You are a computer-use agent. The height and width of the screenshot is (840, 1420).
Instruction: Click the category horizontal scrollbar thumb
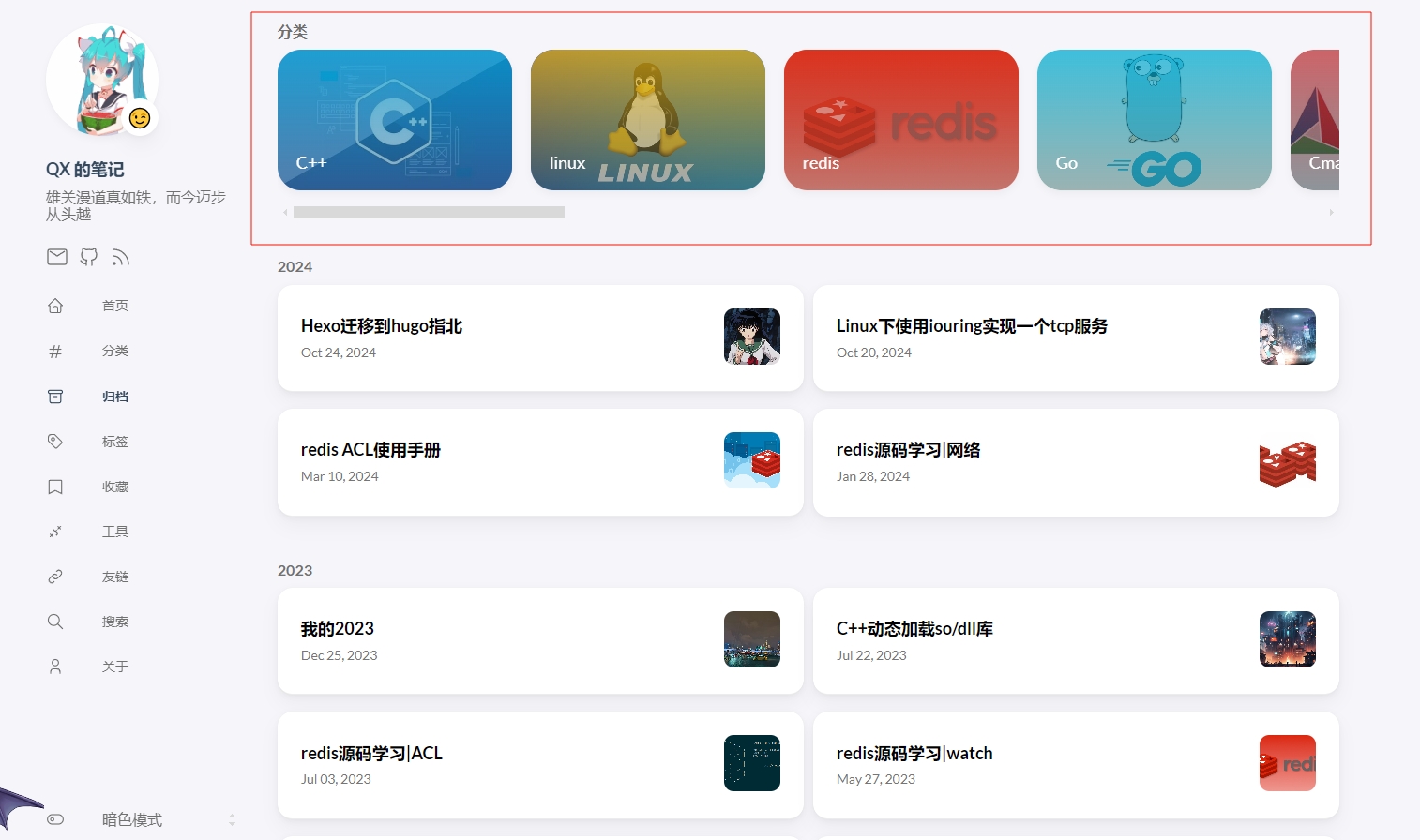coord(429,213)
